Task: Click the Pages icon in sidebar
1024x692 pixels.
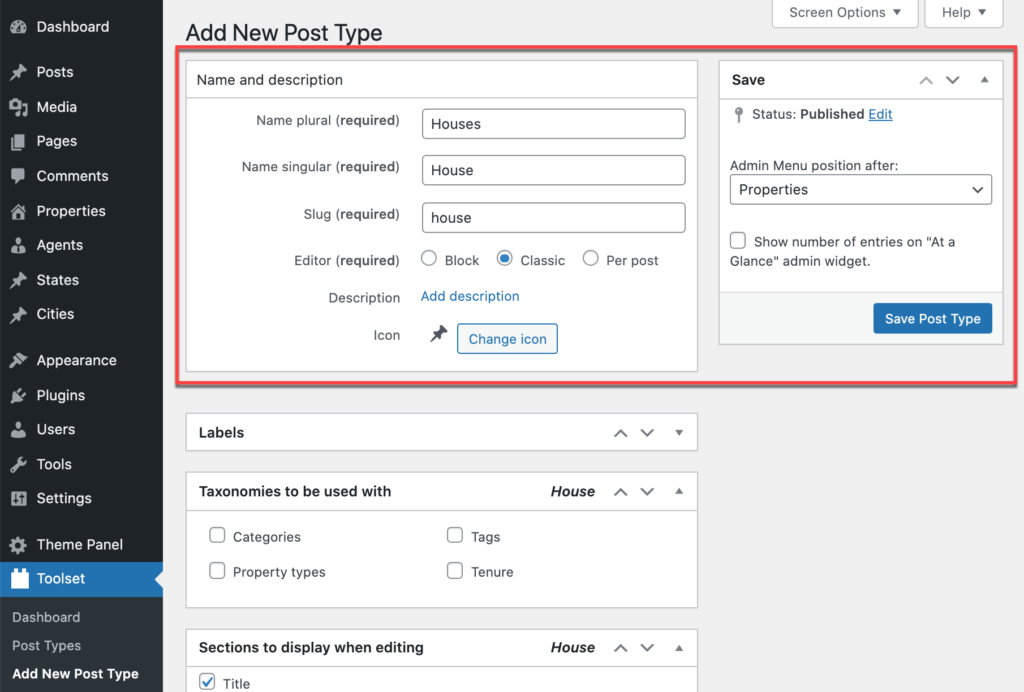Action: (18, 142)
